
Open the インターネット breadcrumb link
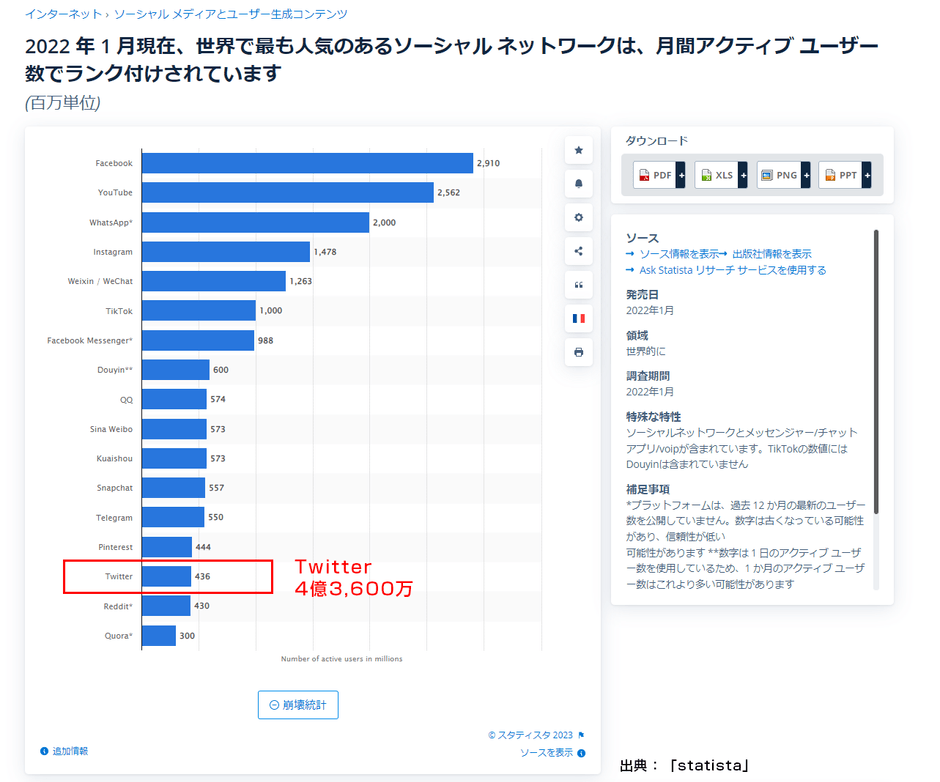click(62, 14)
